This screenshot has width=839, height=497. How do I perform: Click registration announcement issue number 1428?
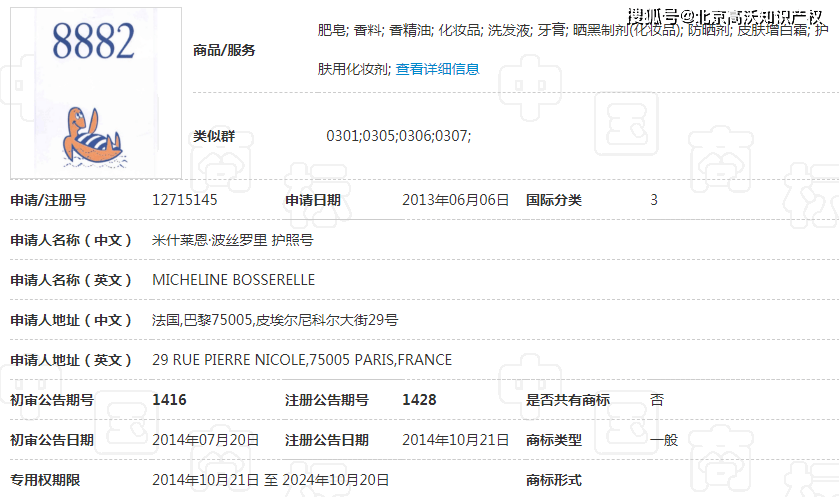(x=419, y=400)
